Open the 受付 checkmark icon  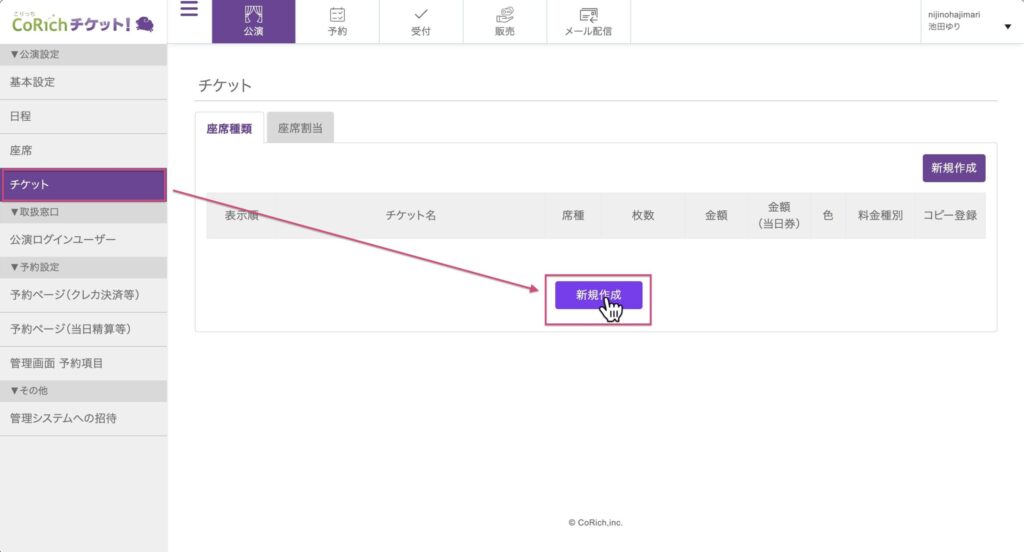(x=421, y=15)
